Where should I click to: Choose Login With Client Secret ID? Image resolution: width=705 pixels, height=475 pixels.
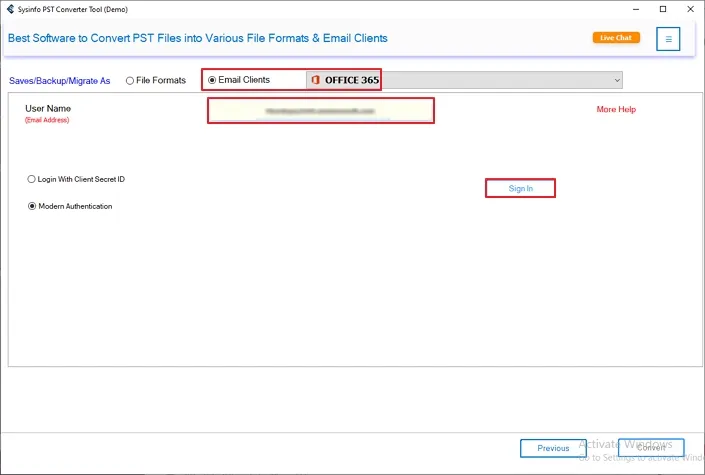(76, 179)
